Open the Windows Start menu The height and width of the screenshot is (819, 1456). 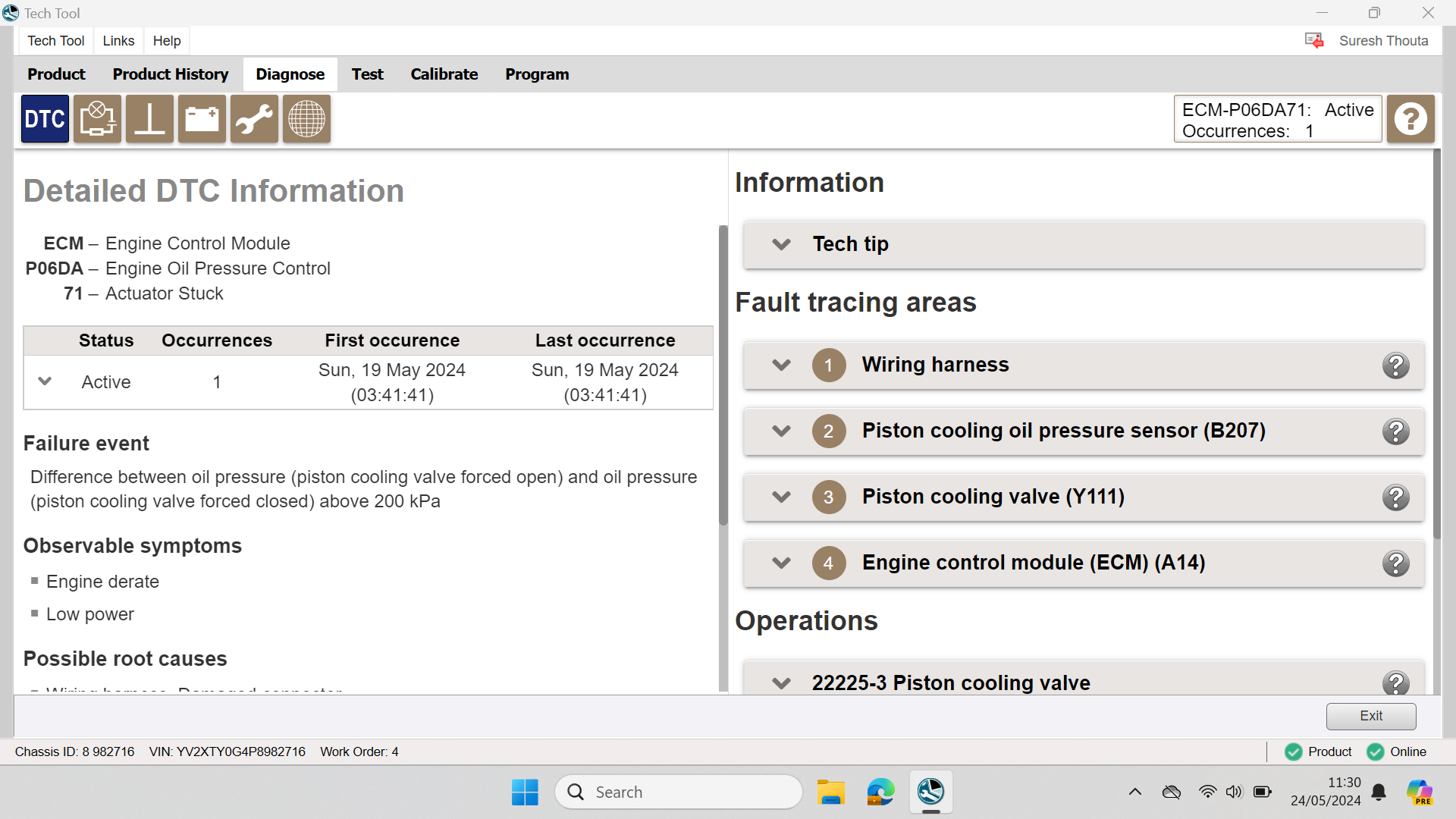pyautogui.click(x=525, y=792)
